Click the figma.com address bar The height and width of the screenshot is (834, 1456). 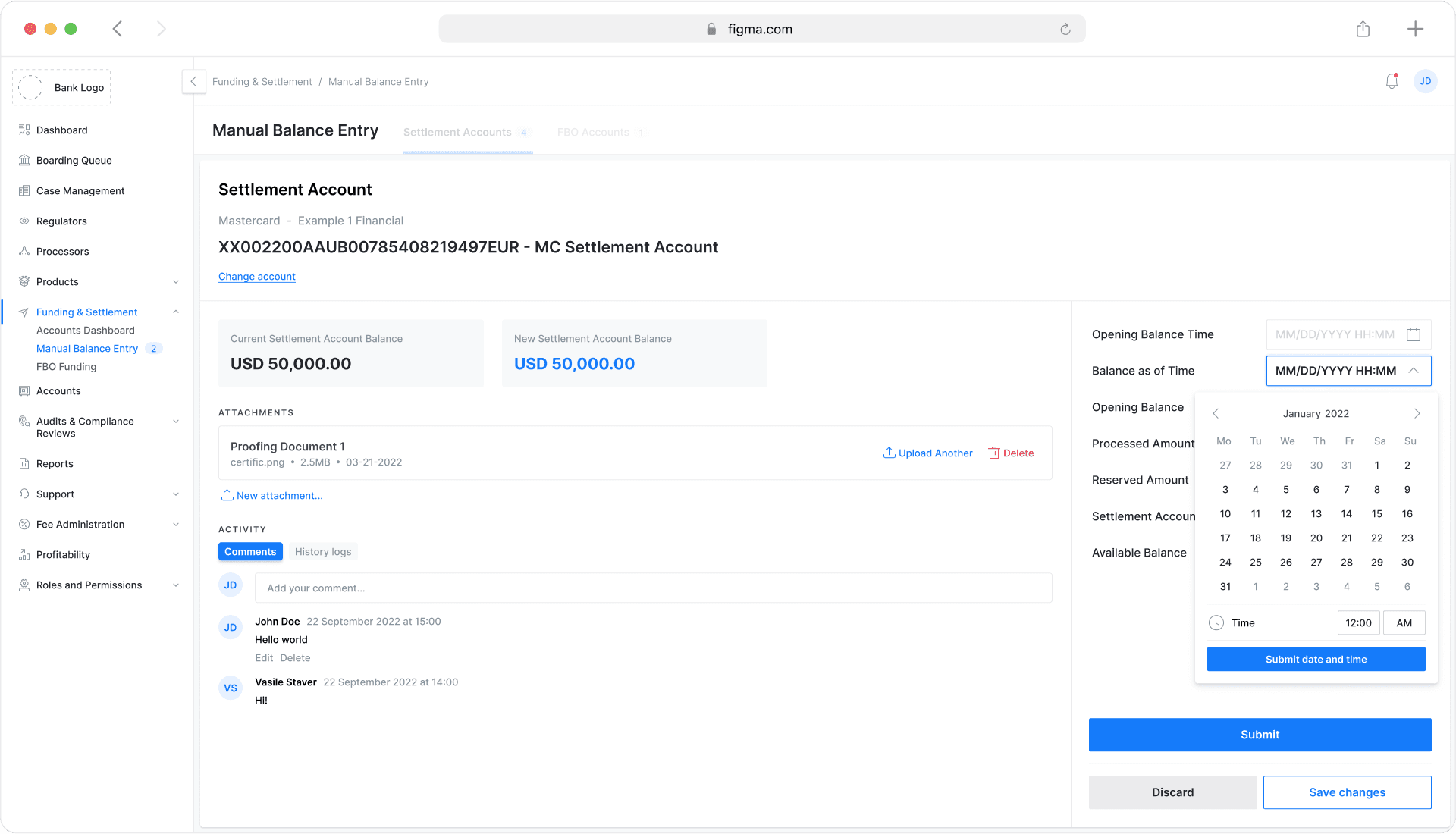point(761,29)
